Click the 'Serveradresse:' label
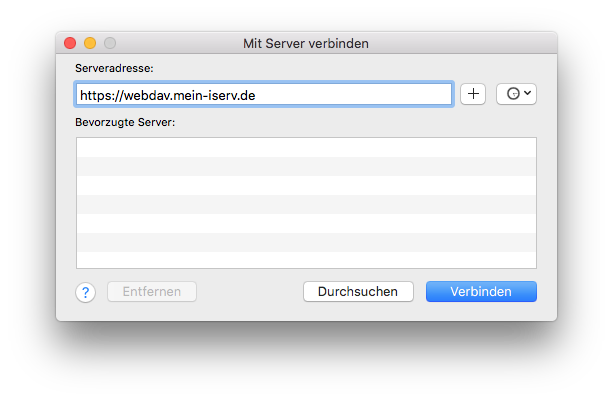 tap(114, 68)
